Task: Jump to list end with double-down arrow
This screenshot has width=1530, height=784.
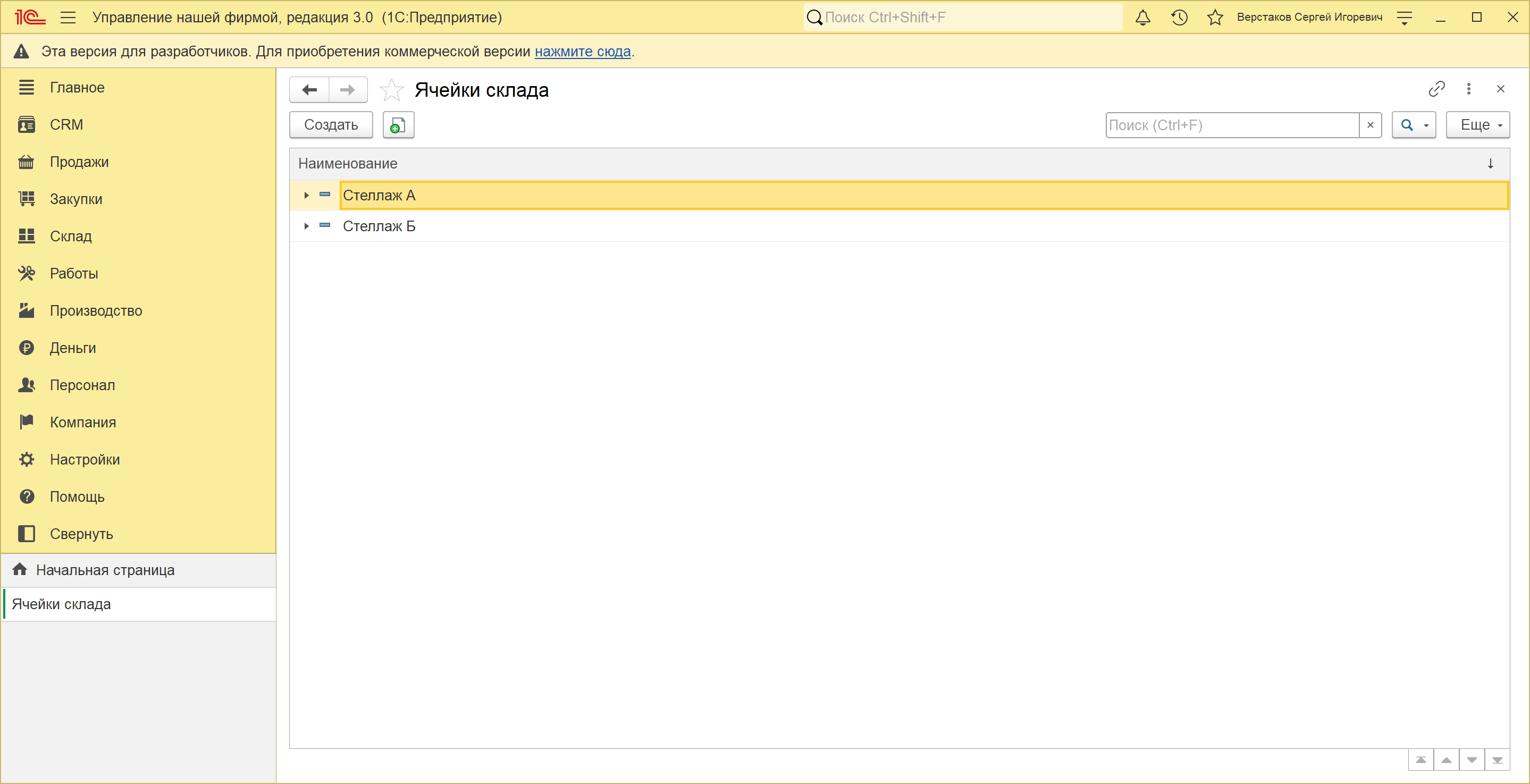Action: 1497,760
